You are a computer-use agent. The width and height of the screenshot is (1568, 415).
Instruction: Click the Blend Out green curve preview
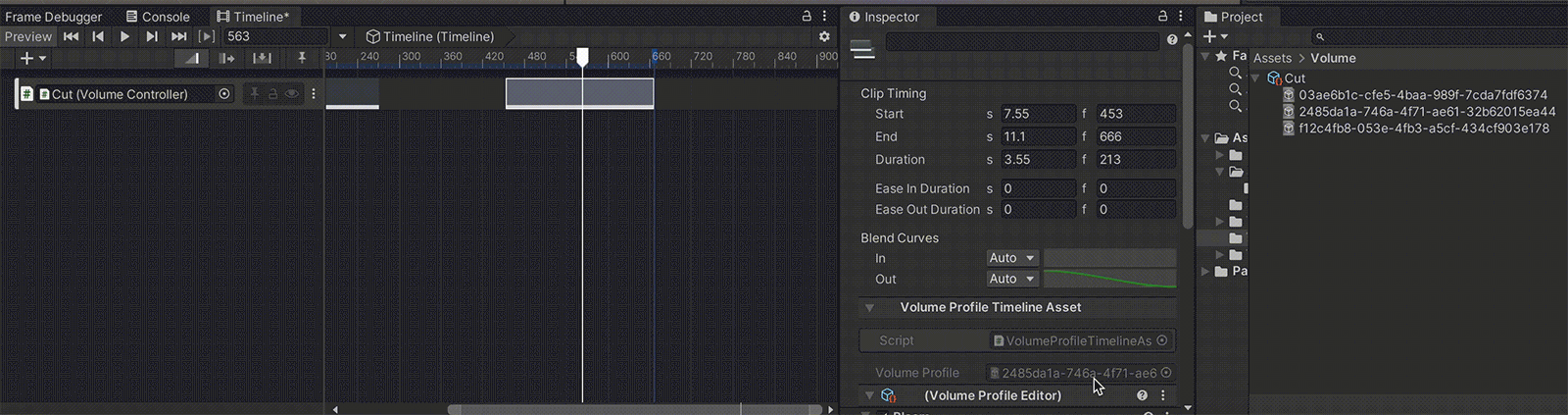click(1109, 279)
